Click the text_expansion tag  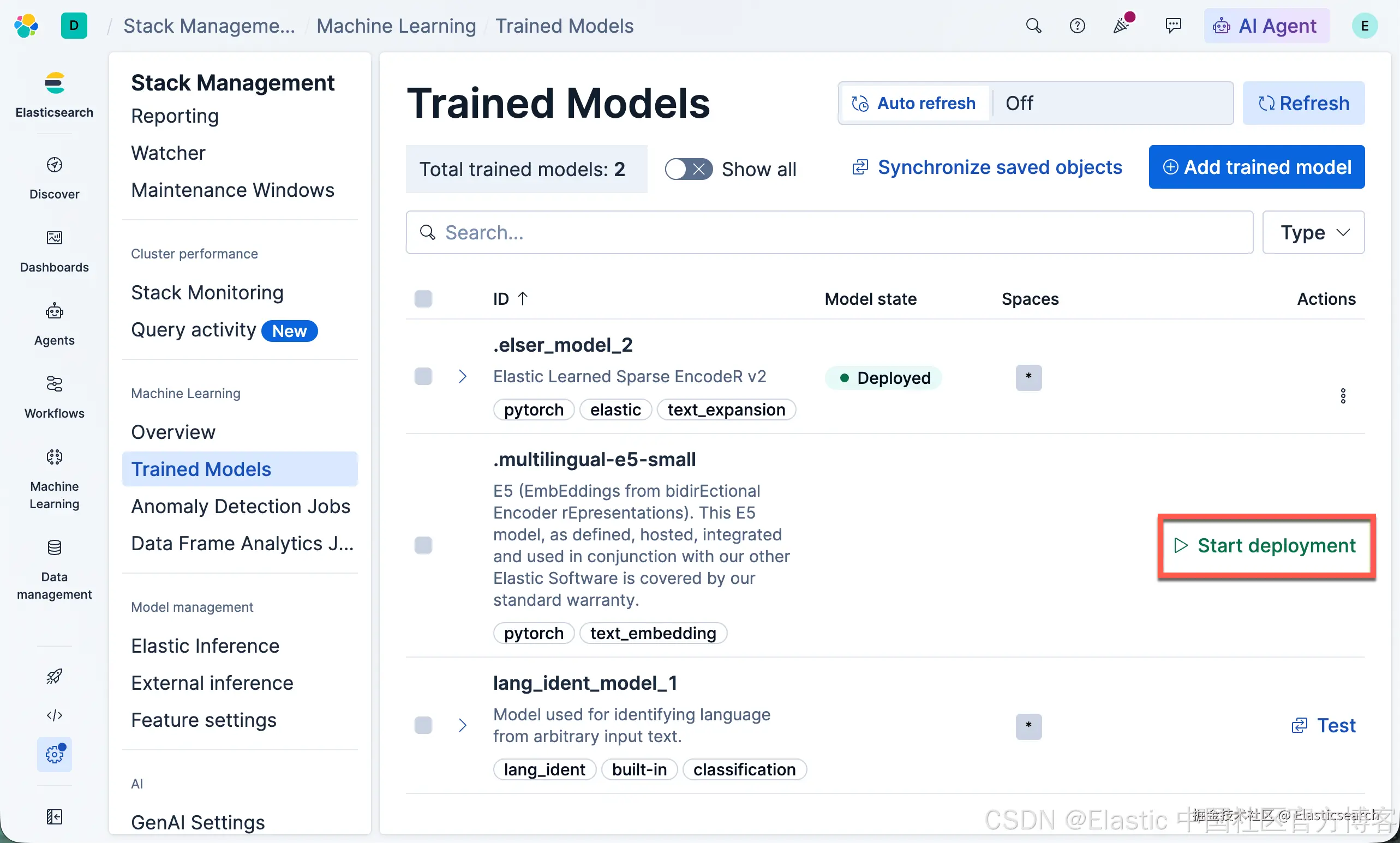point(727,410)
